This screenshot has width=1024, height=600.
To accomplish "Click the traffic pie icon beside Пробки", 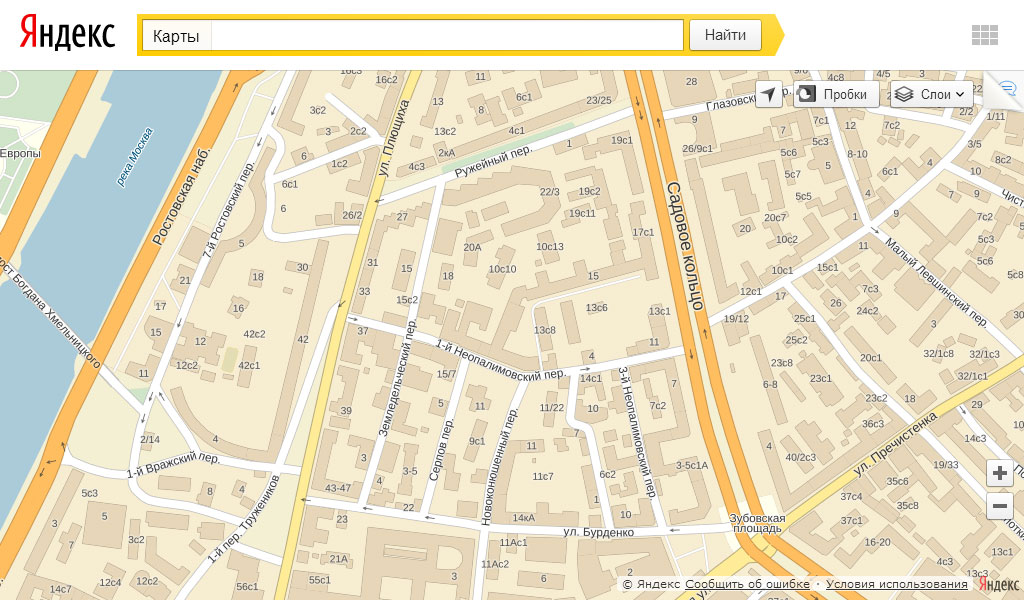I will [x=807, y=94].
